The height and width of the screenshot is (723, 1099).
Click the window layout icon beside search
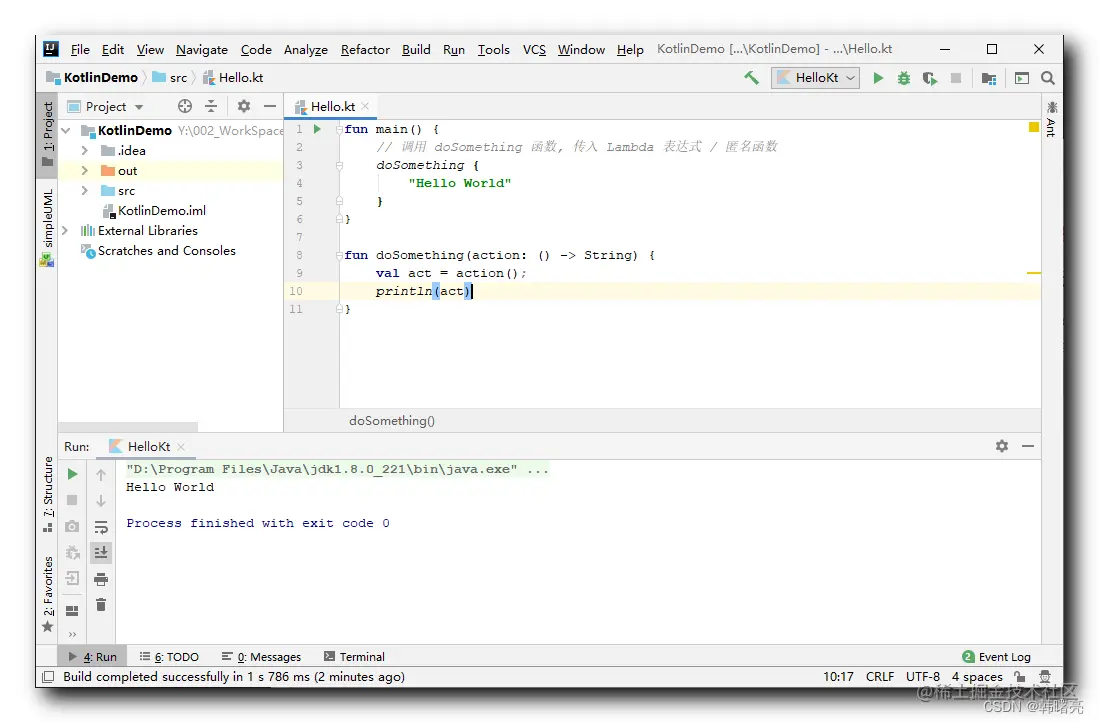pos(1022,78)
